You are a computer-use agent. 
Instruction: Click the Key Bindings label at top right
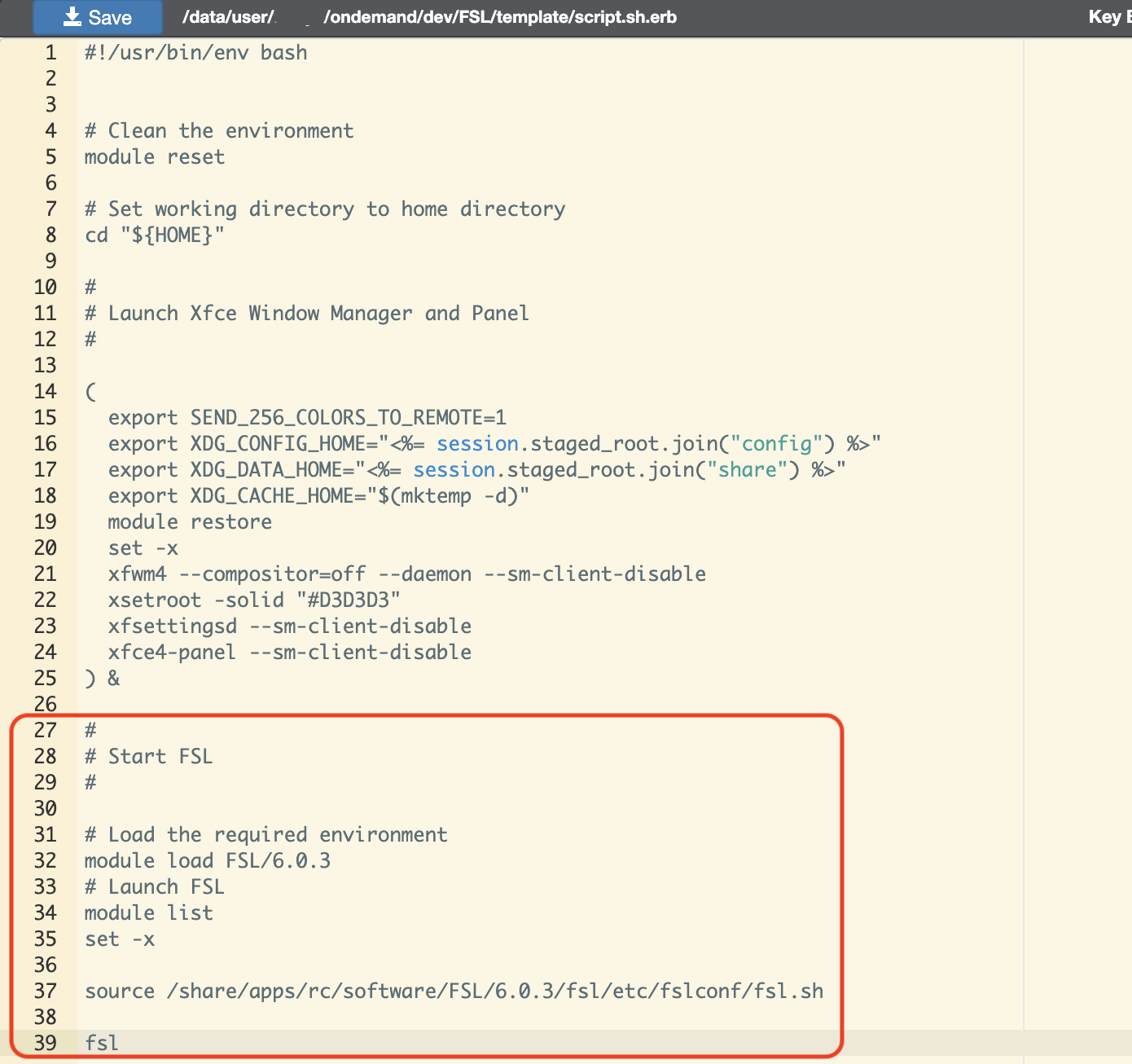(1110, 17)
